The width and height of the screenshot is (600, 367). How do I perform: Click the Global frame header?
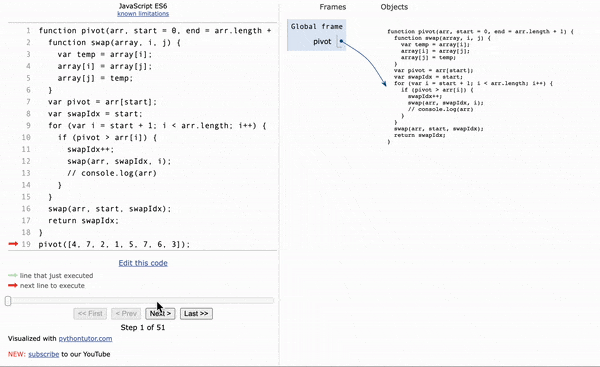tap(316, 26)
